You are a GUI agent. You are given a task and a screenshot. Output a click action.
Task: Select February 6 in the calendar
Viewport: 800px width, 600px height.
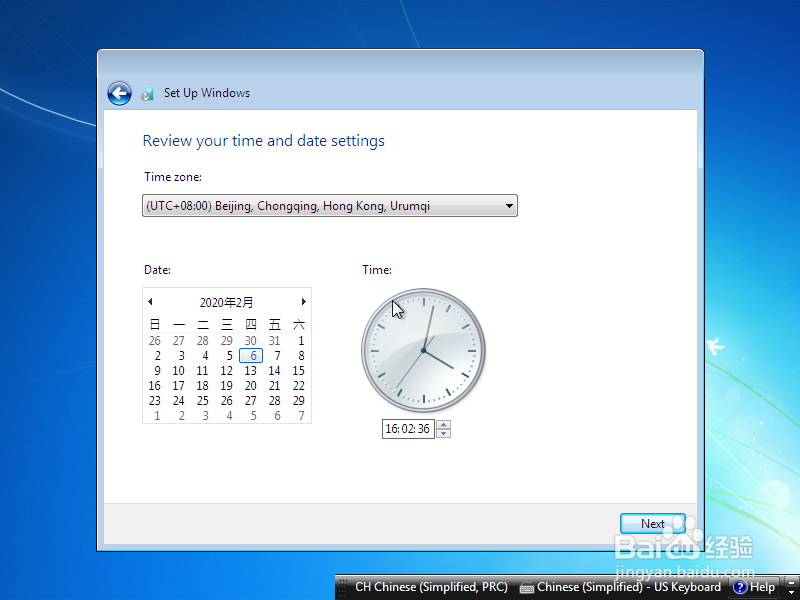[x=251, y=356]
